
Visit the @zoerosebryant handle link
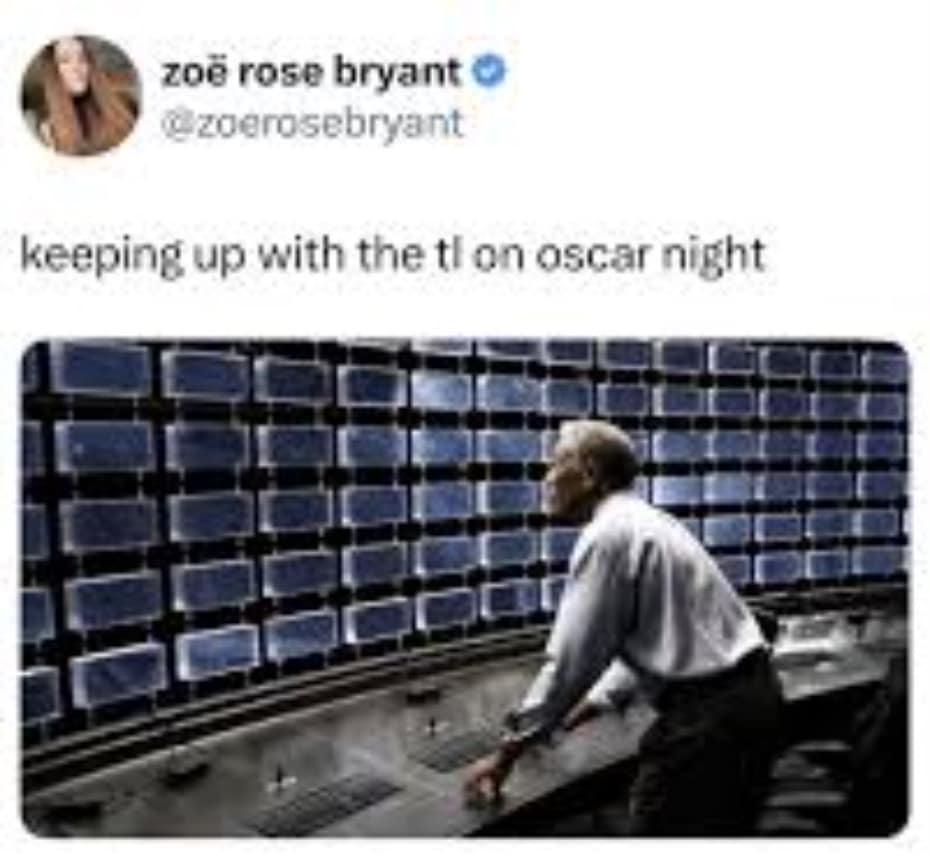point(312,124)
